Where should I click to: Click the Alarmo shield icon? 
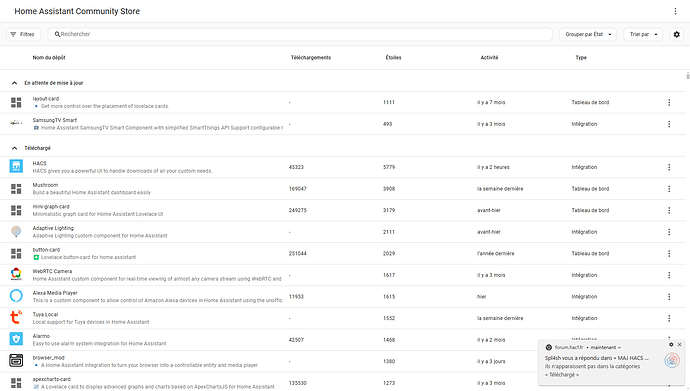click(16, 339)
